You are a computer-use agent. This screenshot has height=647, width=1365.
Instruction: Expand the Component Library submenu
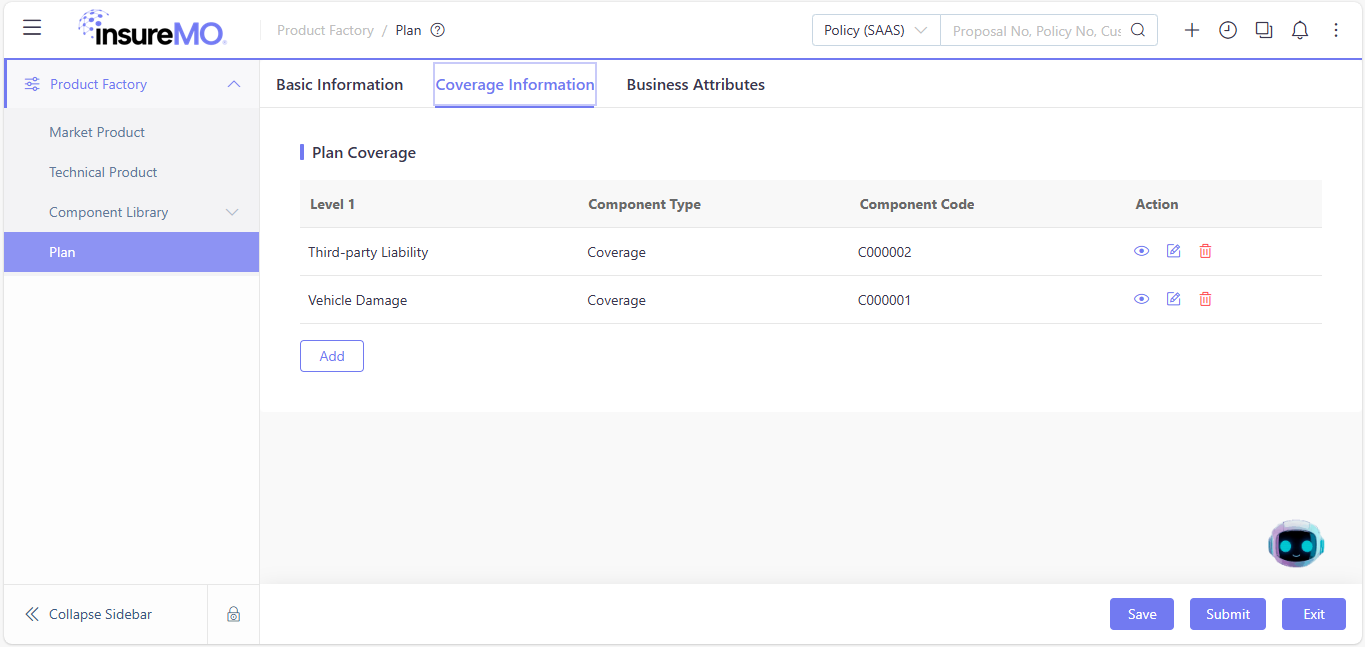point(232,212)
